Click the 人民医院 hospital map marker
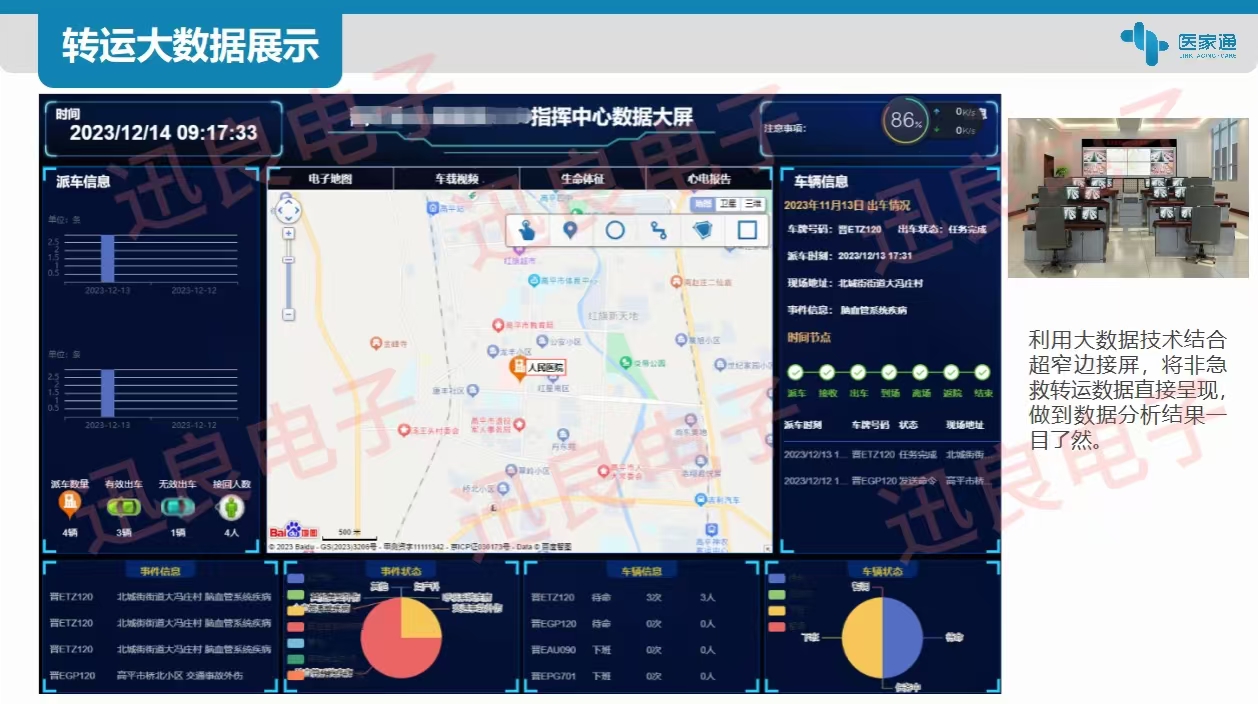Image resolution: width=1258 pixels, height=704 pixels. (x=519, y=368)
